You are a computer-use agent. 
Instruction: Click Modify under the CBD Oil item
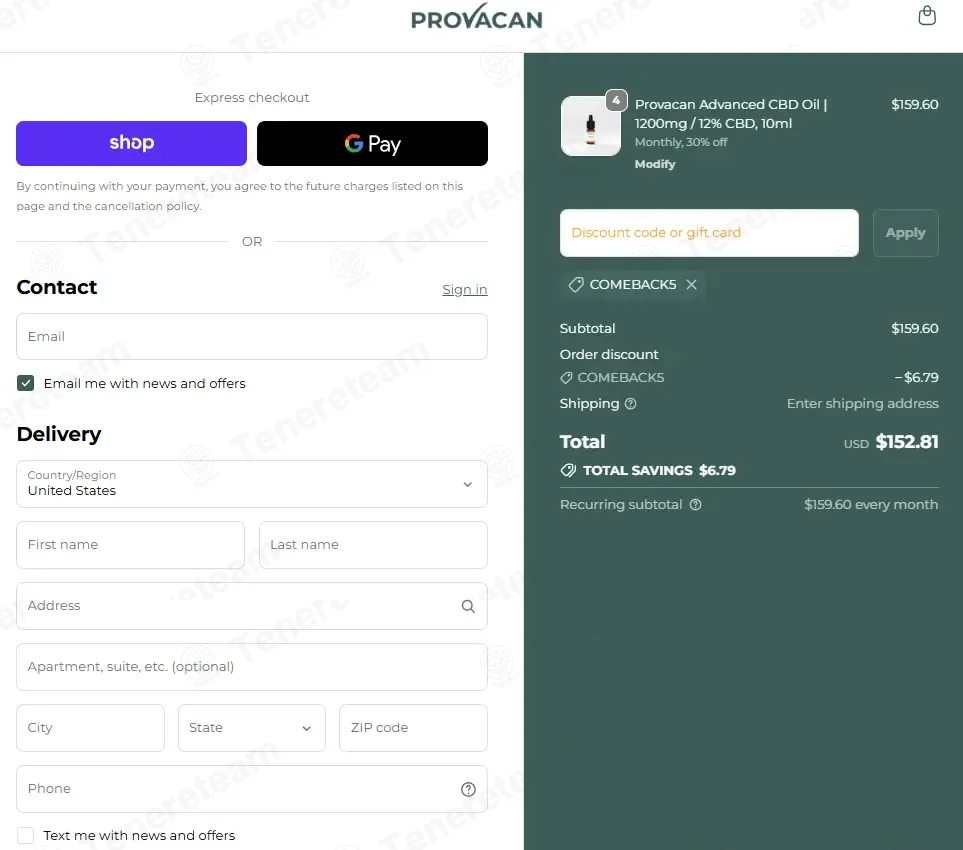pos(655,164)
